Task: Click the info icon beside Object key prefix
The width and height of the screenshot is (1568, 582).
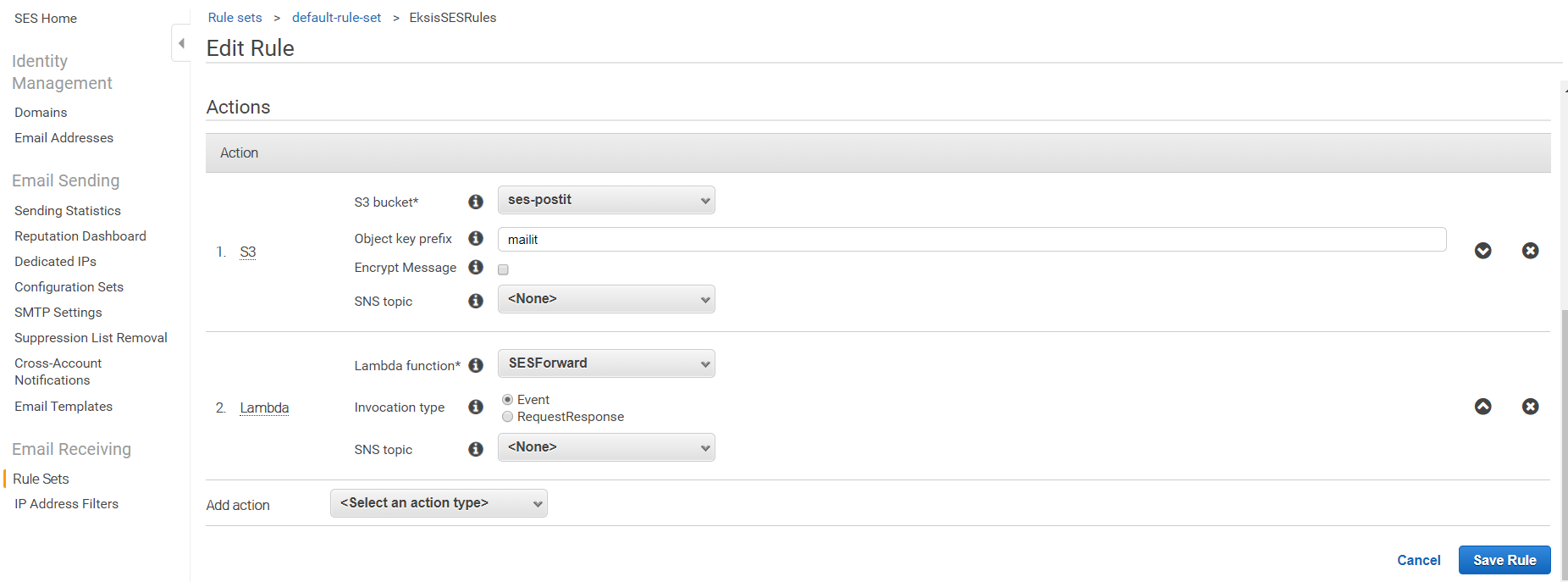Action: (476, 239)
